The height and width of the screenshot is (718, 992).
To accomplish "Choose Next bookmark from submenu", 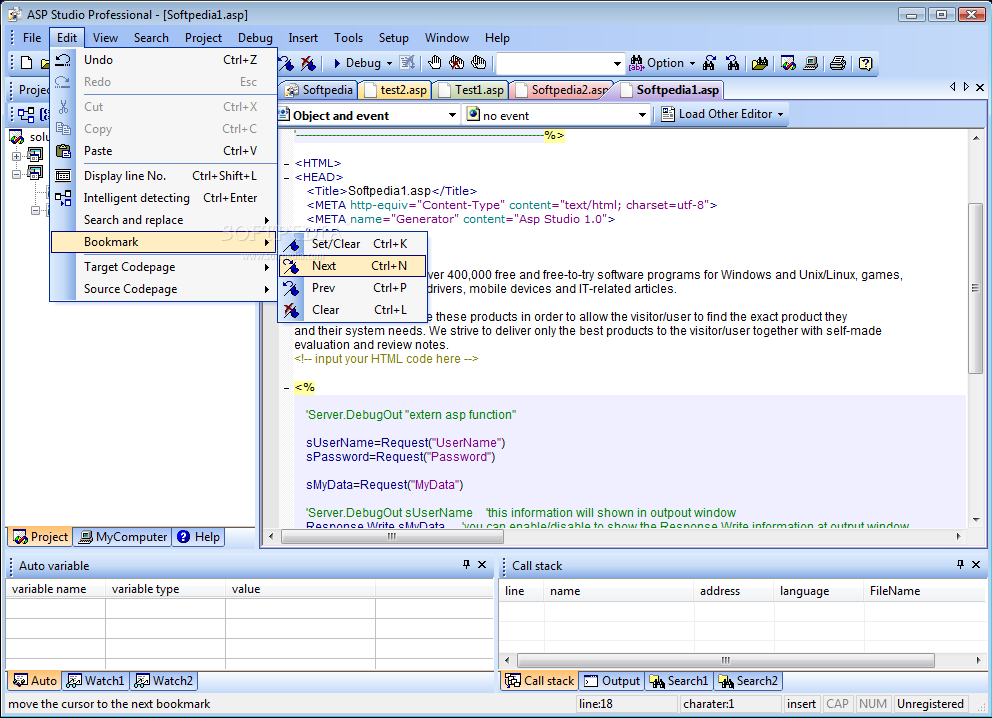I will point(352,266).
